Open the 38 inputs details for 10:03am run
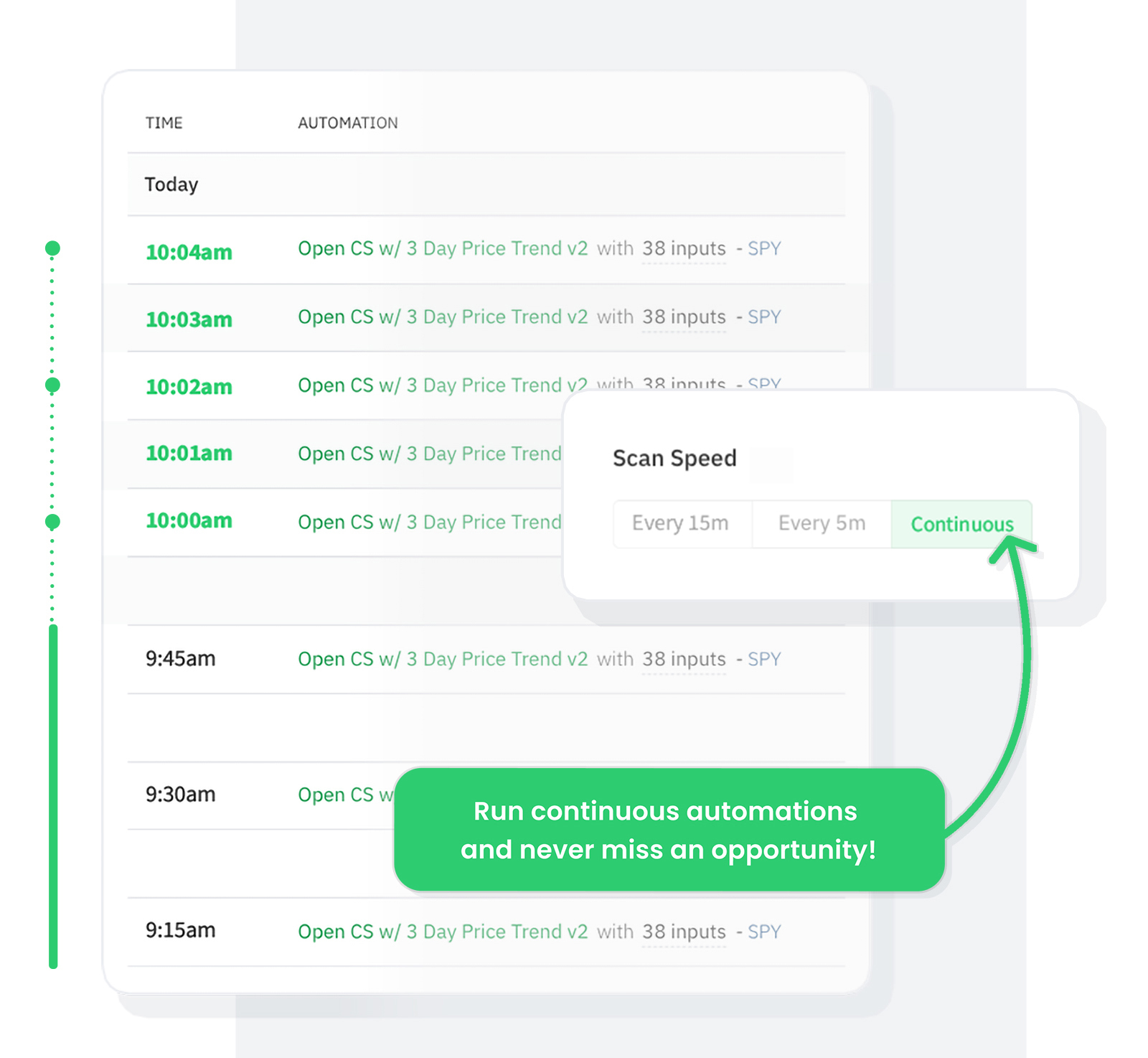 [x=683, y=317]
